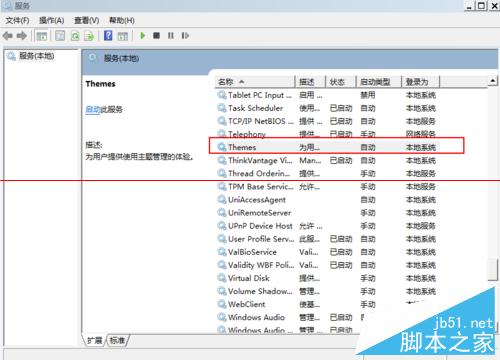Click Vali... description in Validity WBF row
Image resolution: width=500 pixels, height=360 pixels.
click(309, 265)
